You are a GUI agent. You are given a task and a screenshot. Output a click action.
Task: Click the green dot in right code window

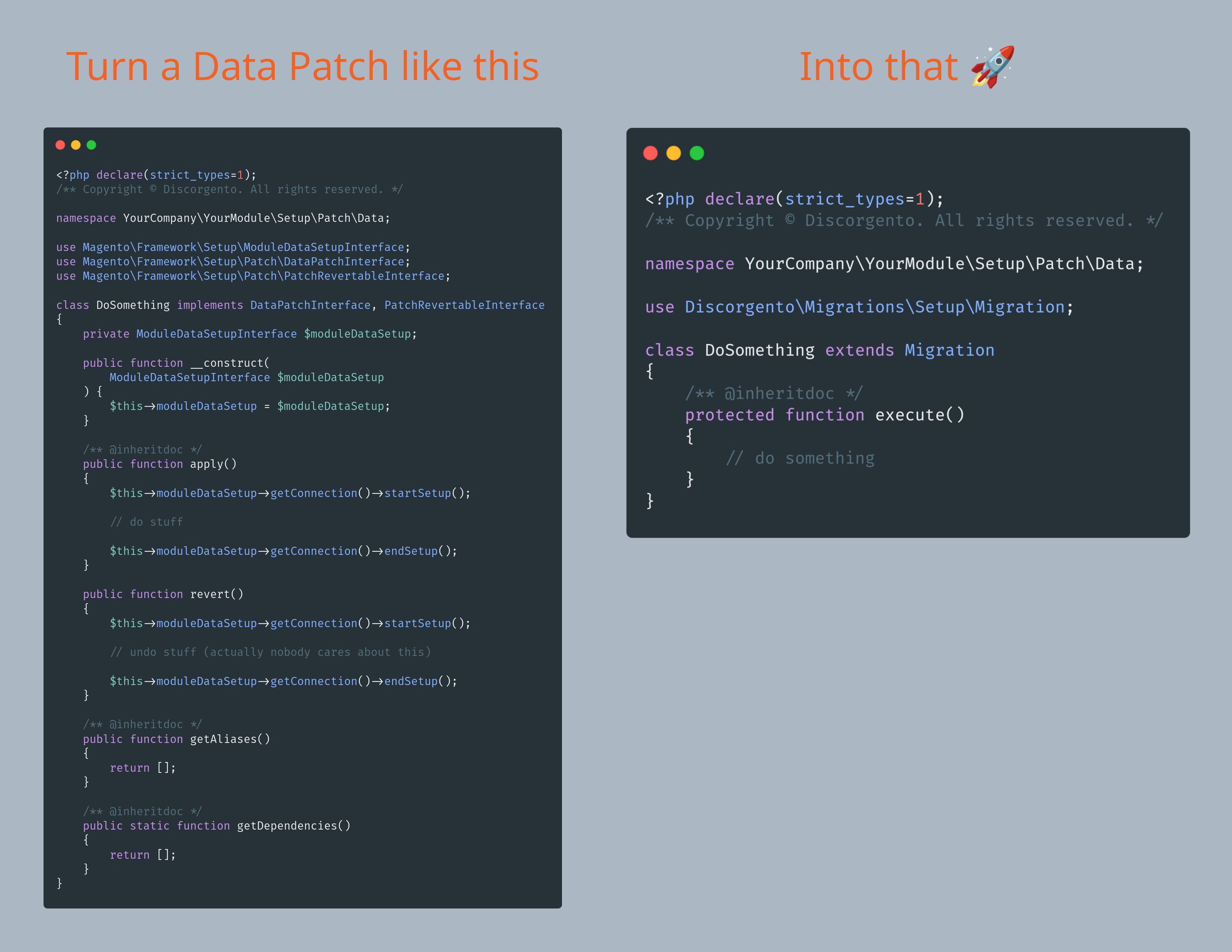click(x=697, y=153)
